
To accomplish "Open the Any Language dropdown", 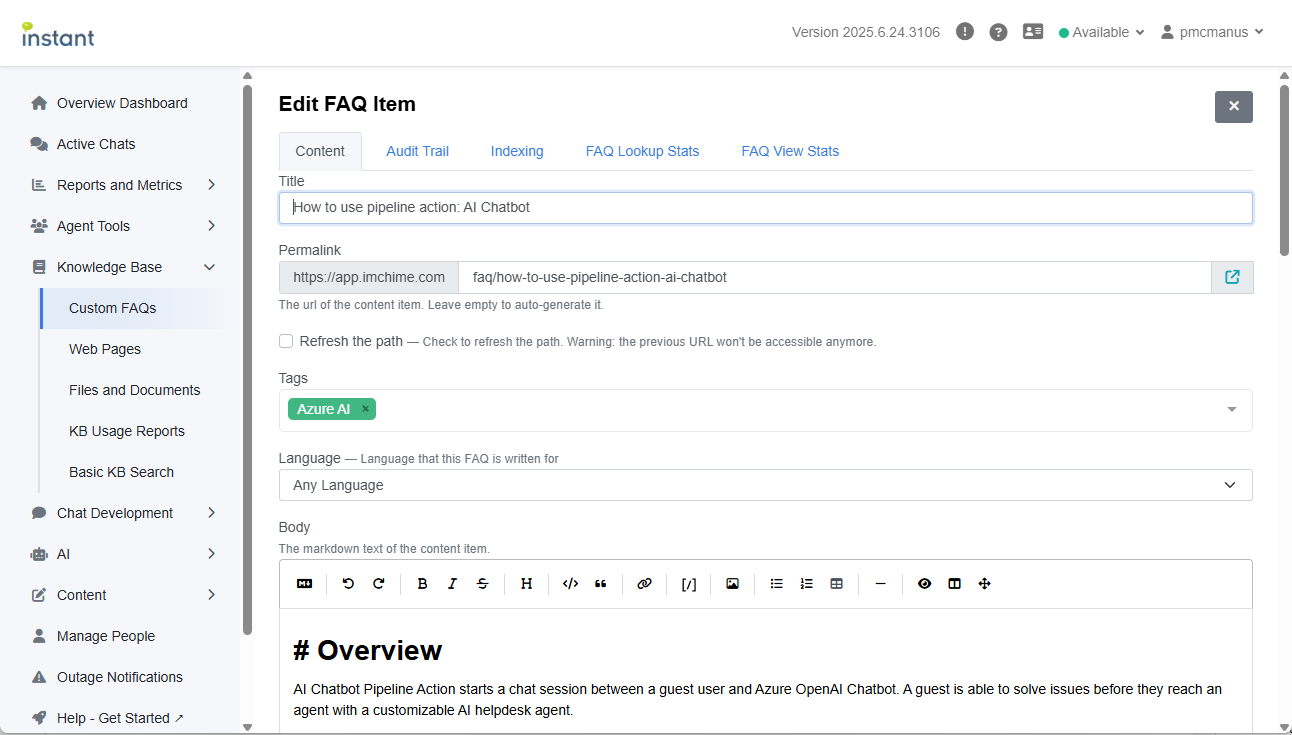I will tap(766, 485).
